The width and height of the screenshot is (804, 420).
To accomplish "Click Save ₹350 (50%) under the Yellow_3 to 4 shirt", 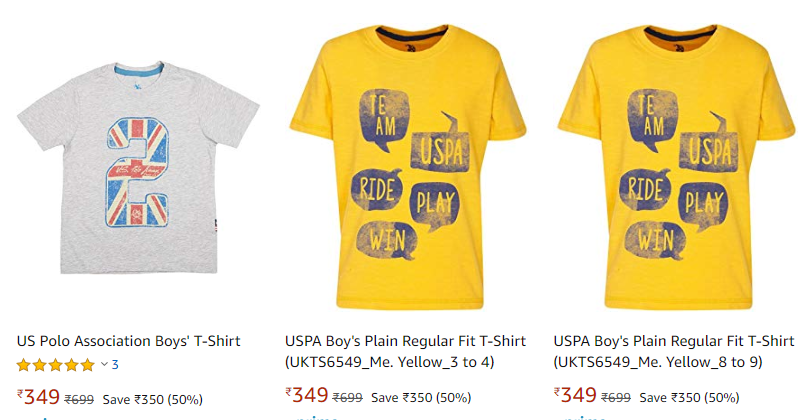I will [x=421, y=397].
